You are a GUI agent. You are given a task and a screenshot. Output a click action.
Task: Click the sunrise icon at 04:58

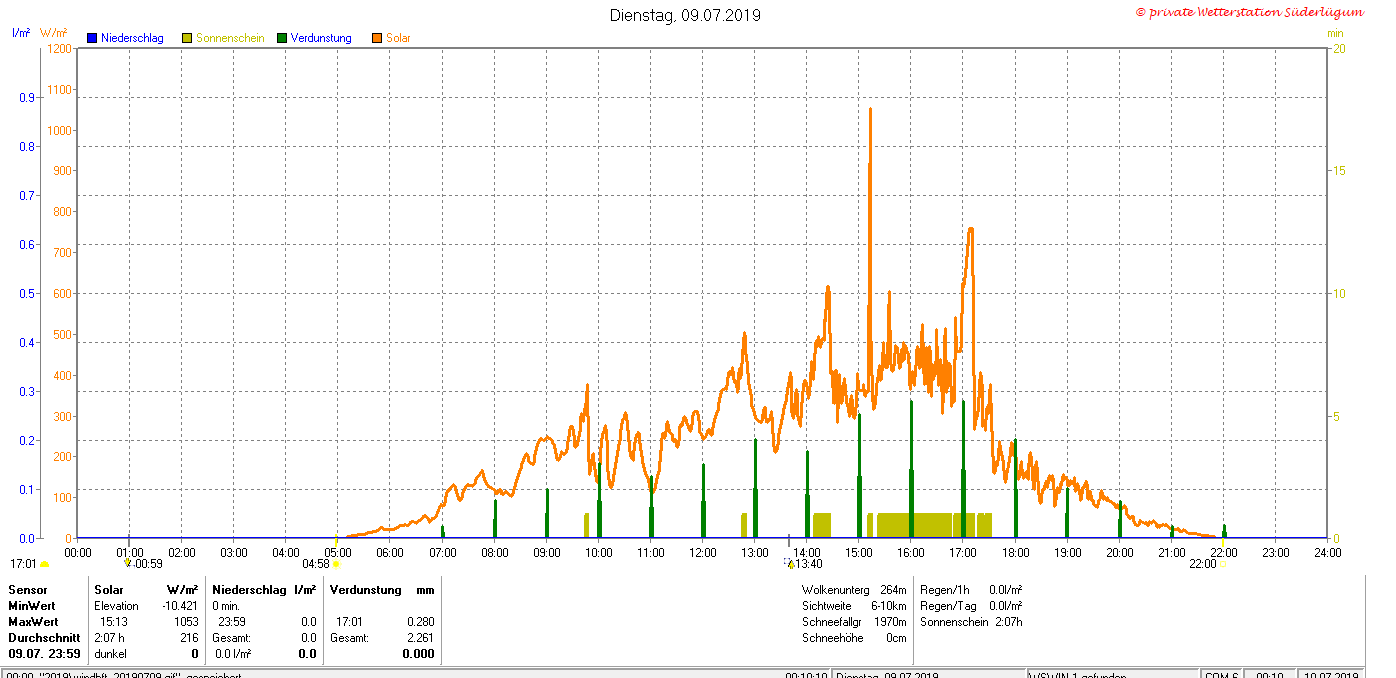click(x=336, y=564)
